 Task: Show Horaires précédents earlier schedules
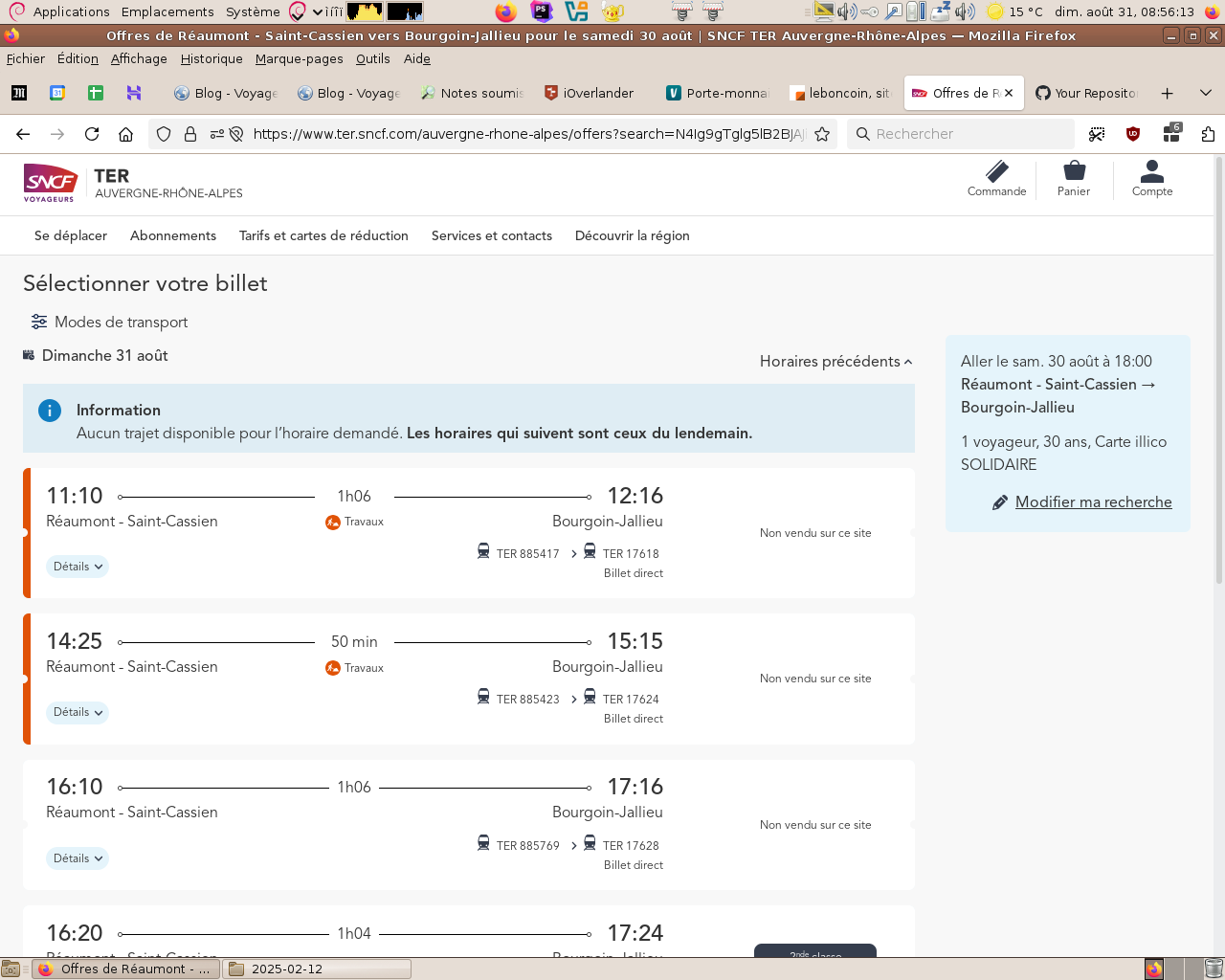coord(835,362)
